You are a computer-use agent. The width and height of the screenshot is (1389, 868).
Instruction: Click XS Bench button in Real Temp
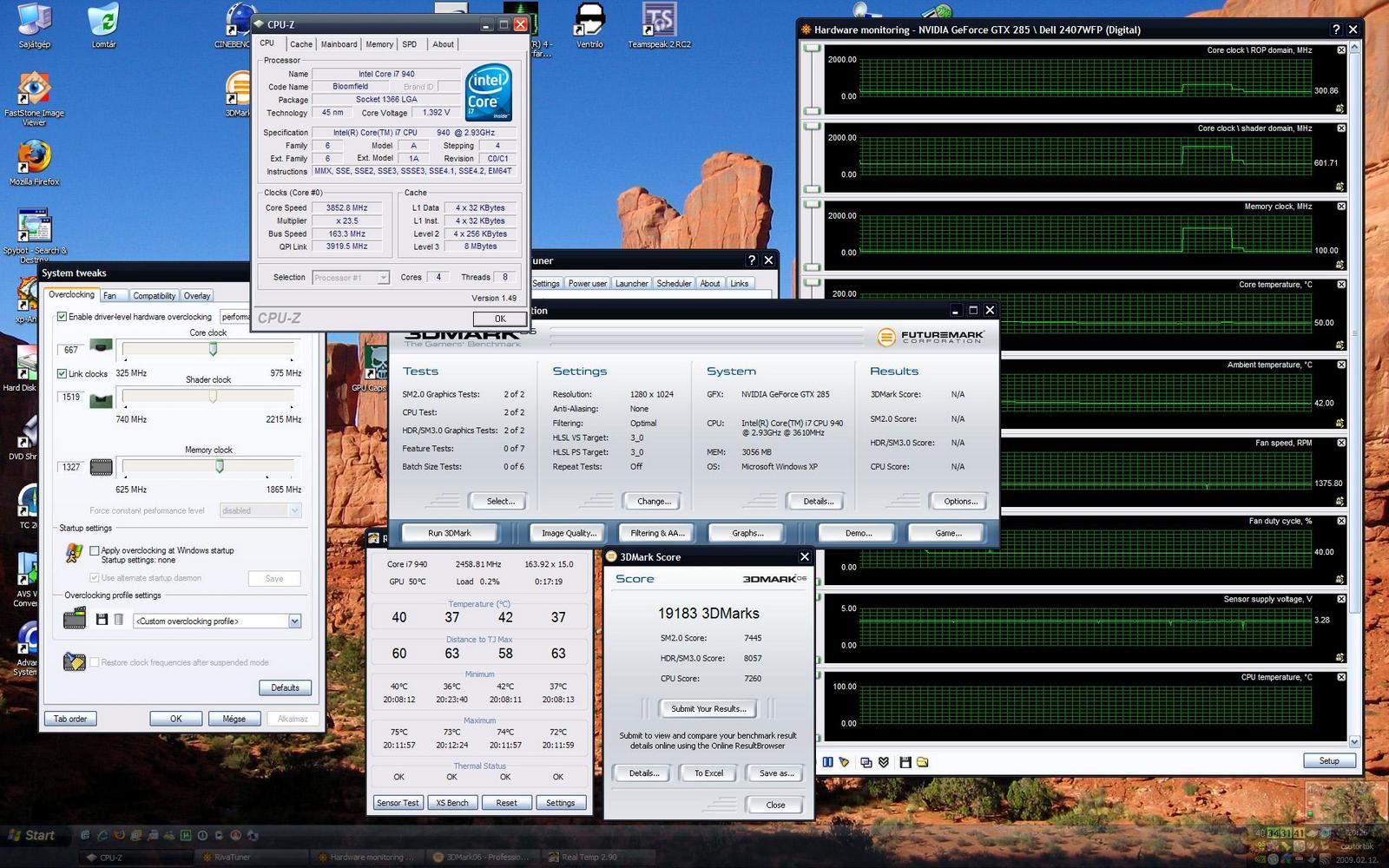[x=452, y=803]
